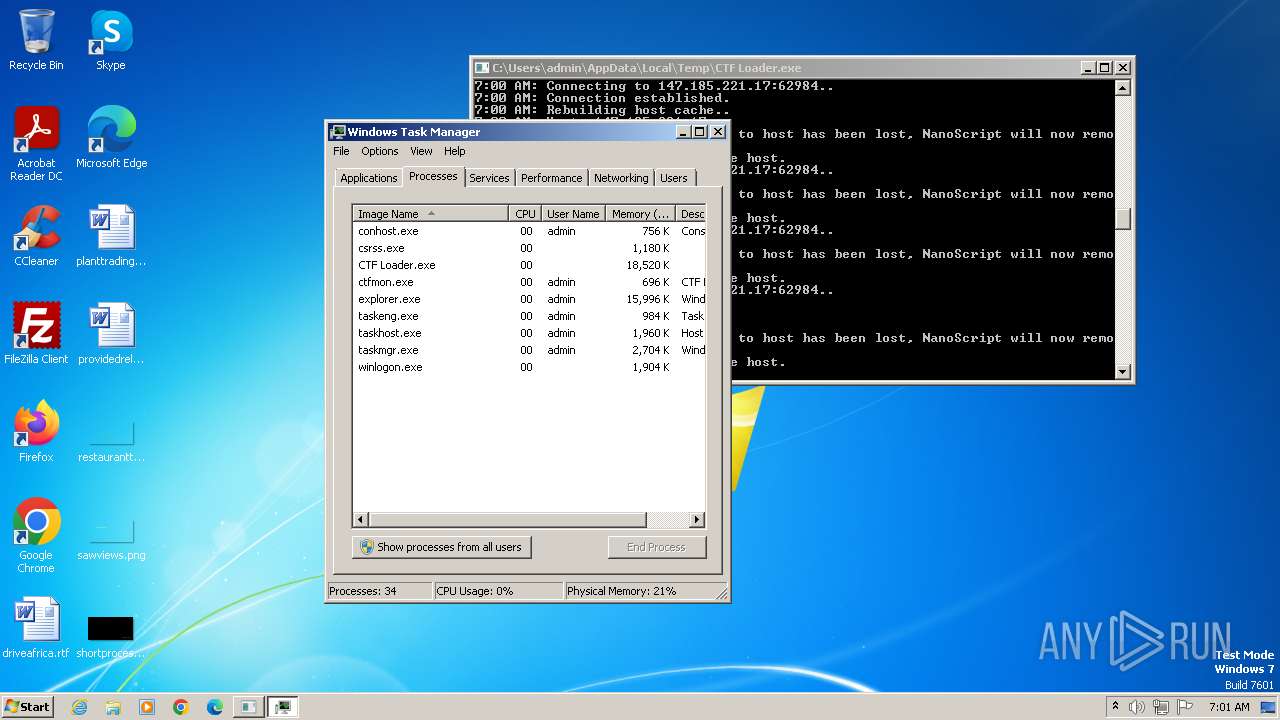This screenshot has height=720, width=1280.
Task: Open the Options menu in Task Manager
Action: 380,151
